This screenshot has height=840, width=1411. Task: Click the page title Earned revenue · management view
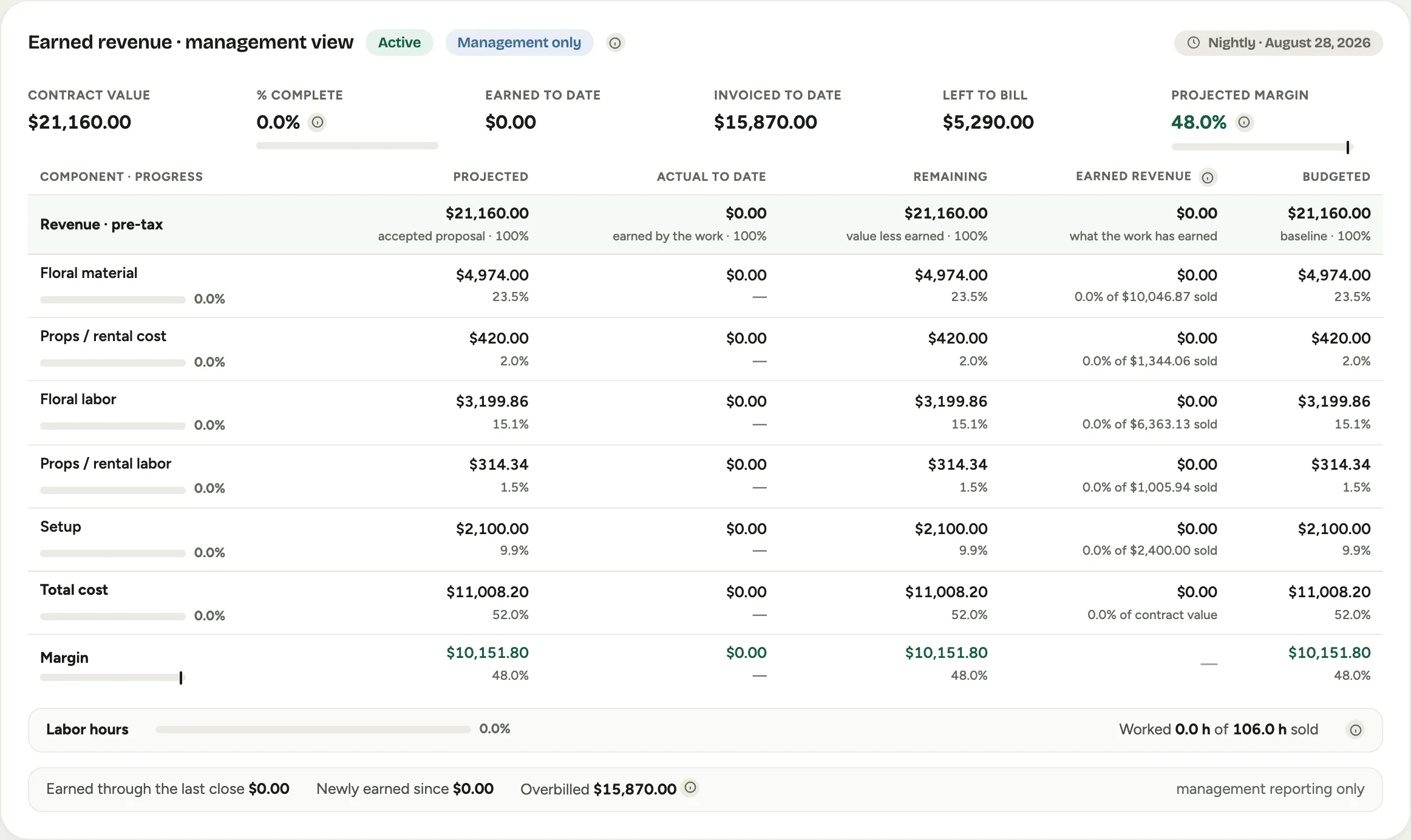pyautogui.click(x=191, y=42)
